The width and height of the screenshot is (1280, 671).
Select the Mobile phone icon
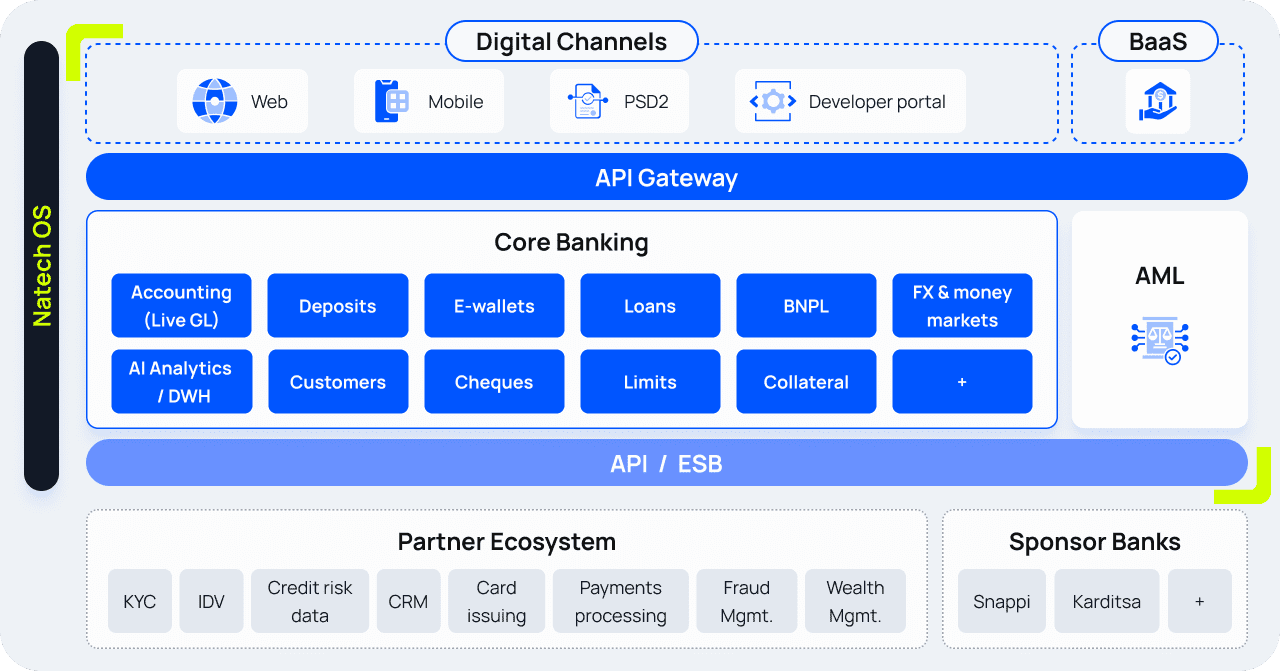tap(393, 101)
